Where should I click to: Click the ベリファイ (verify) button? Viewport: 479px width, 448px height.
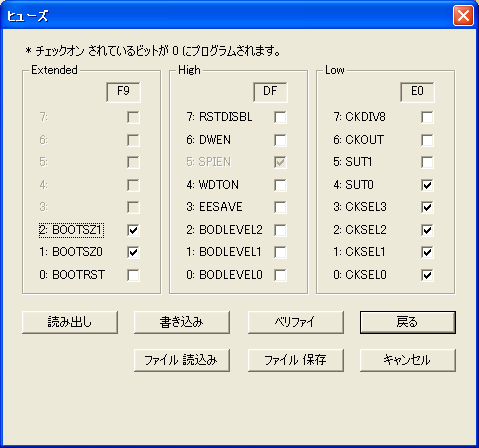coord(296,322)
